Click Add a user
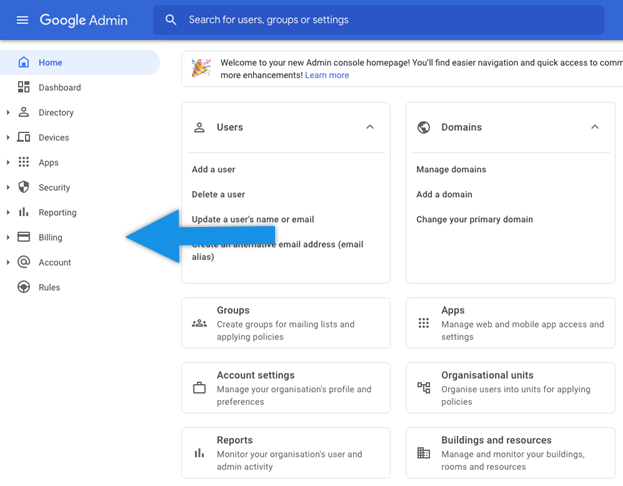The height and width of the screenshot is (486, 623). (213, 169)
